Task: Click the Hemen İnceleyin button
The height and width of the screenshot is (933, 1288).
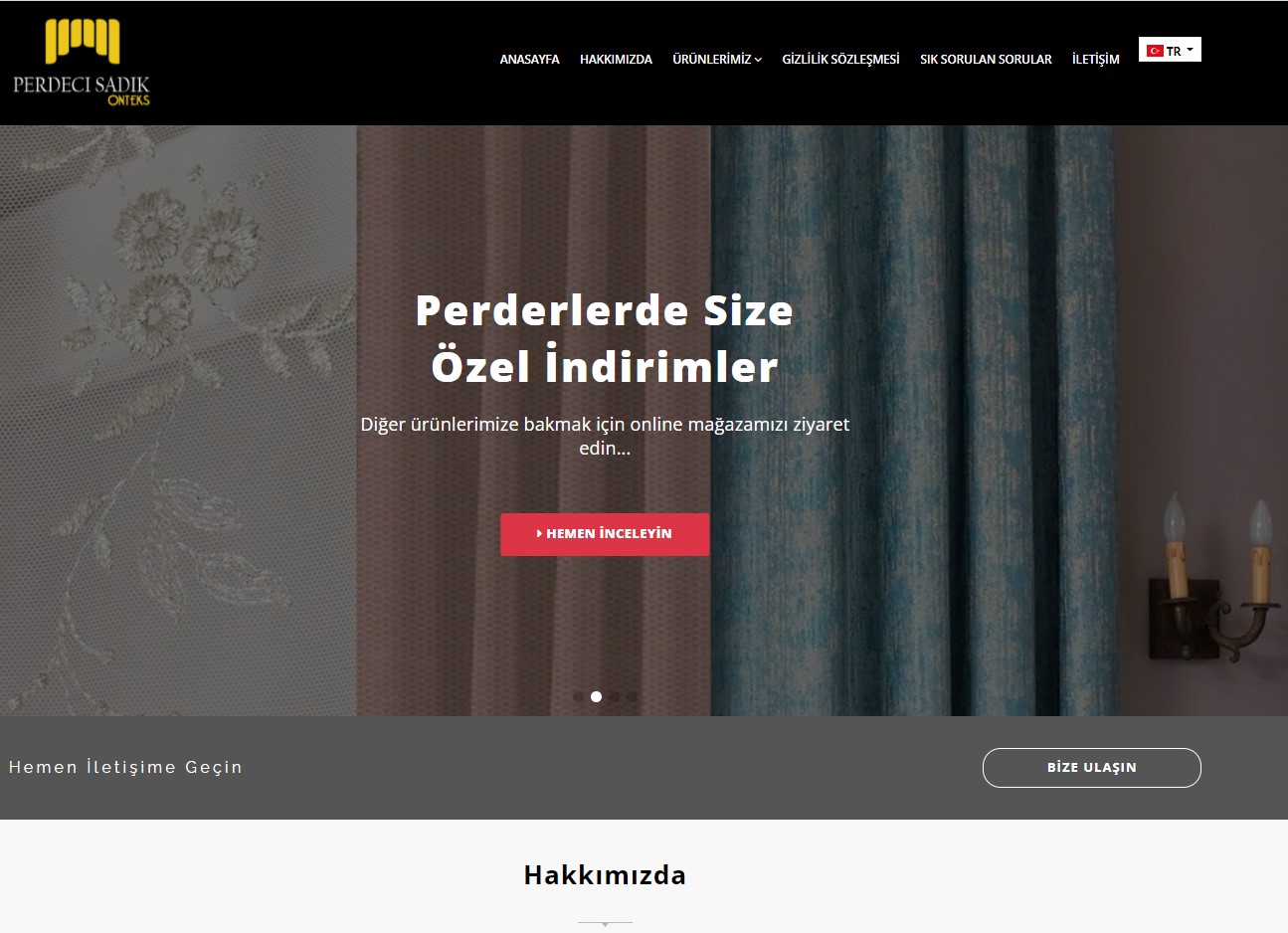Action: (x=605, y=534)
